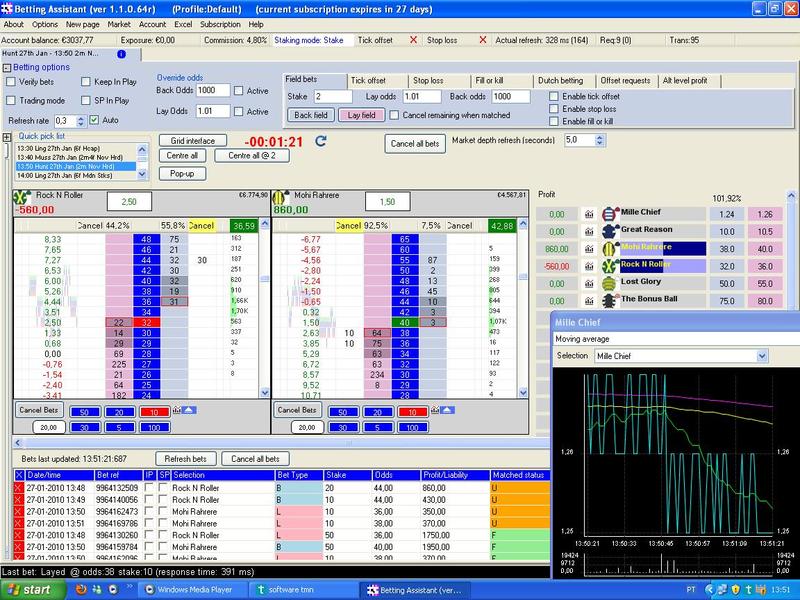800x600 pixels.
Task: Cancel bet 9964169786 with red X
Action: (19, 523)
